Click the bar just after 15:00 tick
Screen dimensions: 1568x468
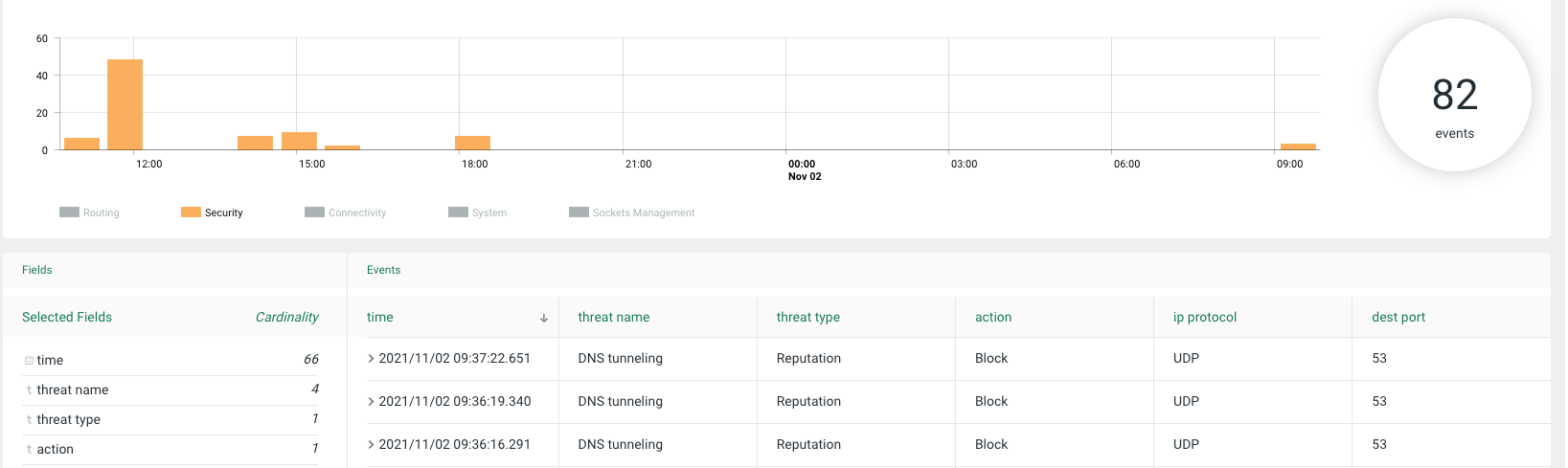point(342,147)
